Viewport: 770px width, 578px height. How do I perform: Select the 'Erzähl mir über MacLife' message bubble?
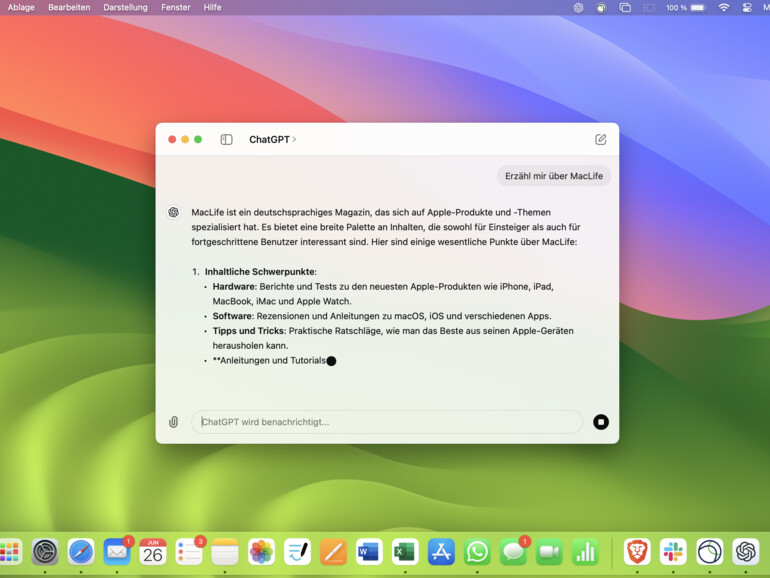click(x=554, y=176)
